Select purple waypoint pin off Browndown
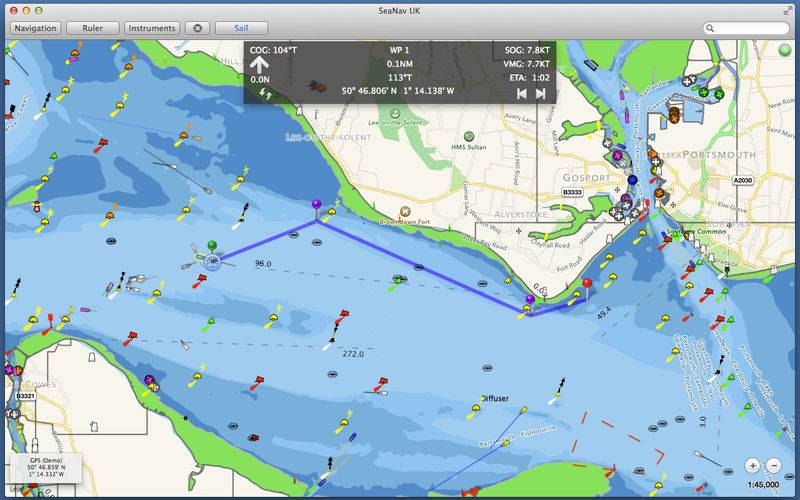800x500 pixels. click(317, 206)
